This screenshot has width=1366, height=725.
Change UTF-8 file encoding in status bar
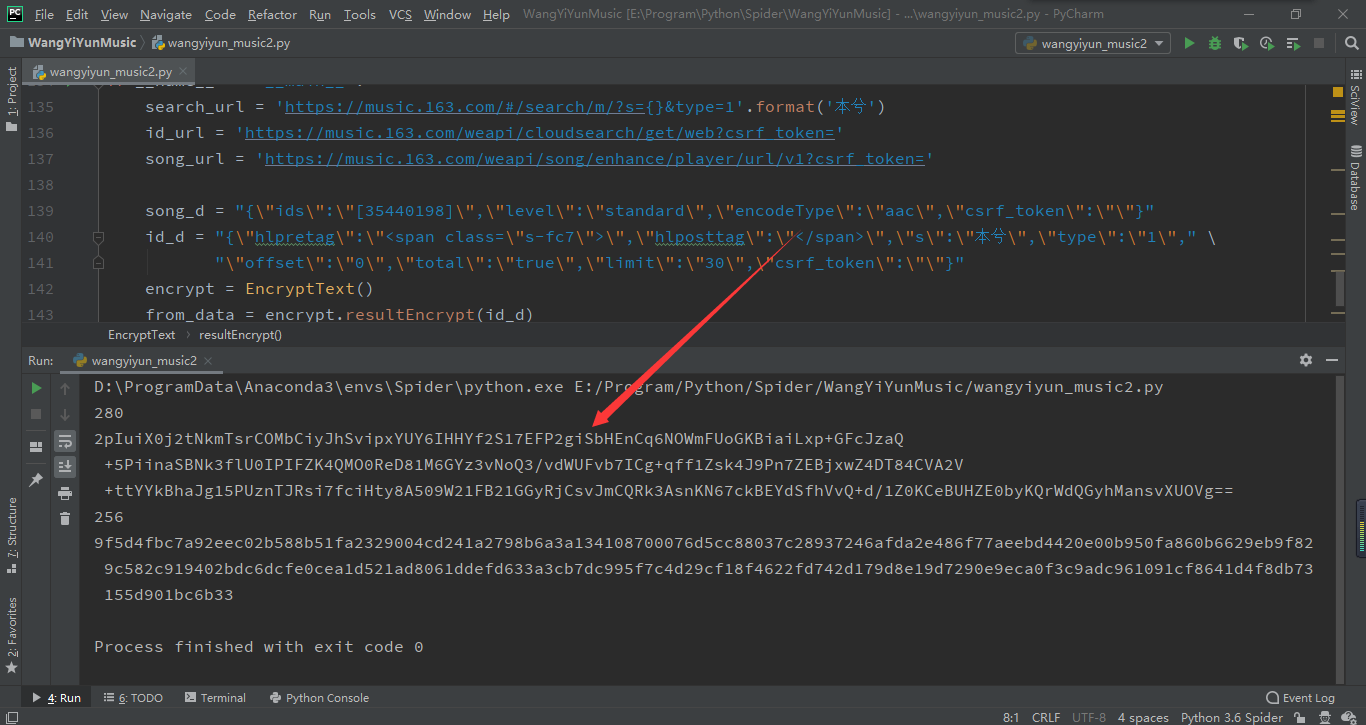click(x=1089, y=717)
